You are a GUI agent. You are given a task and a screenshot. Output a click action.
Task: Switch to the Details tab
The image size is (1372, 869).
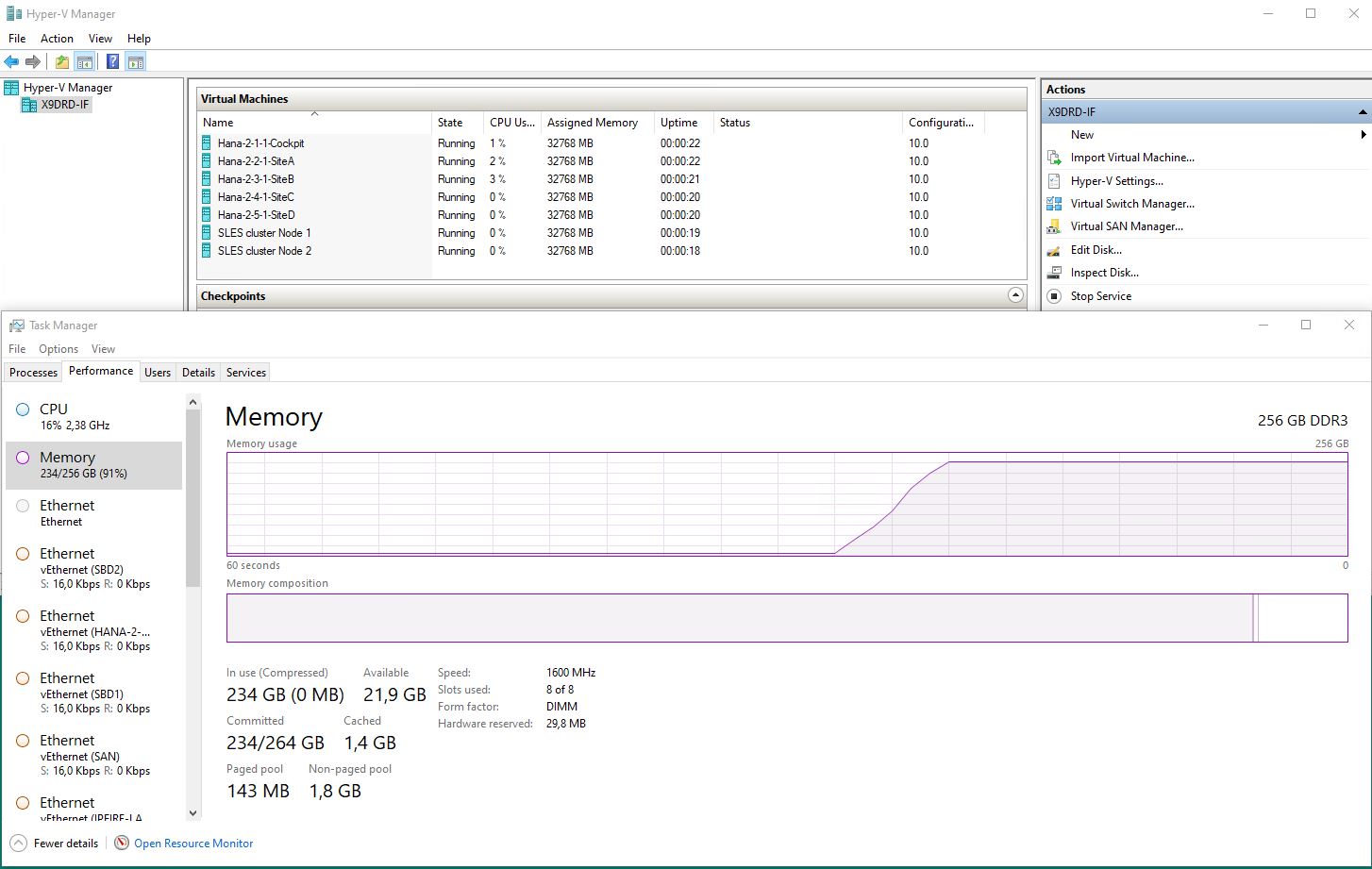point(198,373)
